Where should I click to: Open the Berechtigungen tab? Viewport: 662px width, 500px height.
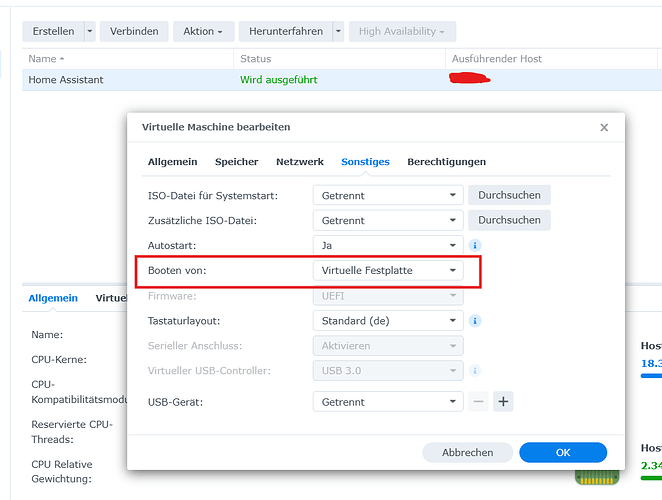click(x=446, y=162)
